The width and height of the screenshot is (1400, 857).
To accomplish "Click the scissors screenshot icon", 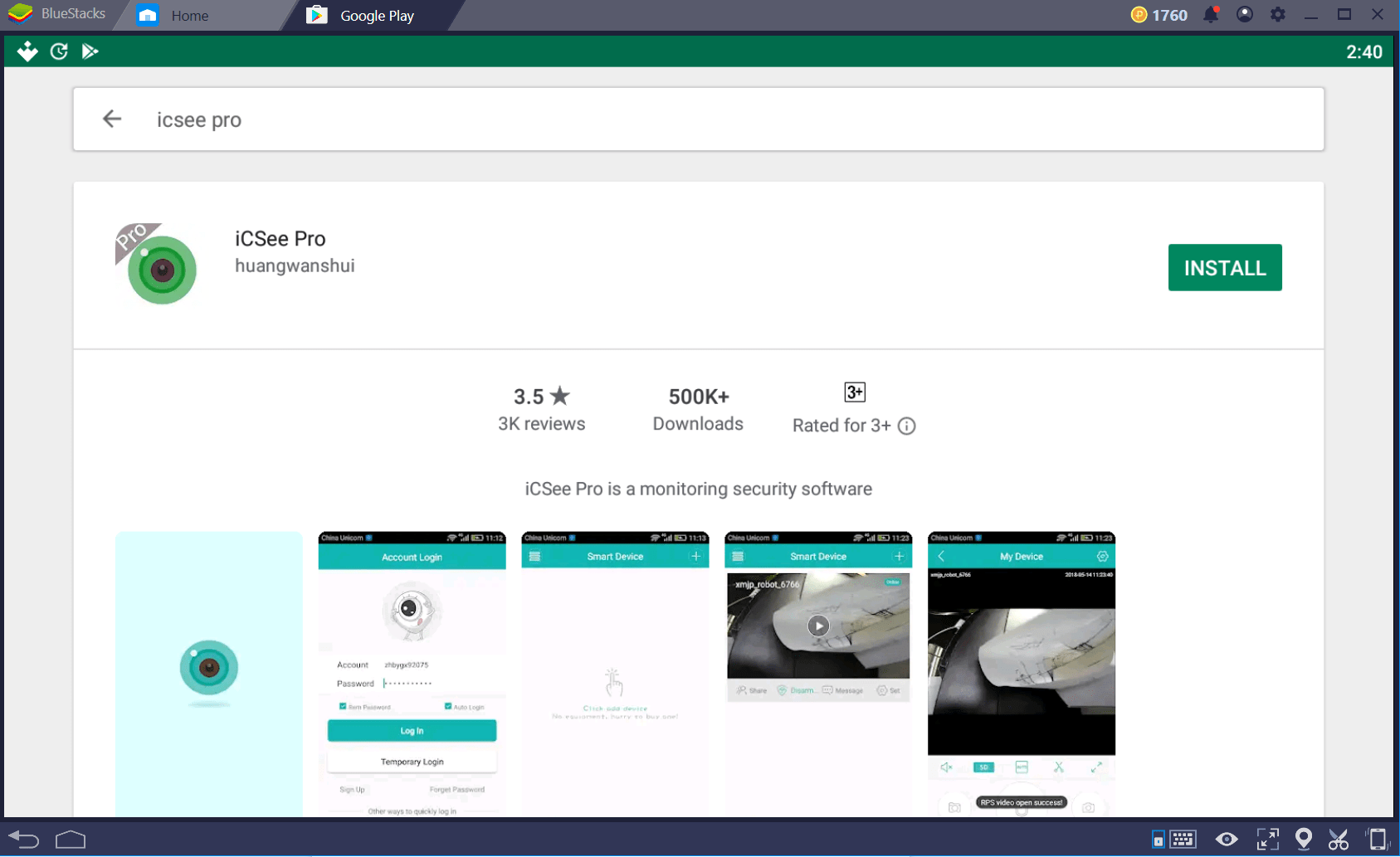I will [1339, 840].
